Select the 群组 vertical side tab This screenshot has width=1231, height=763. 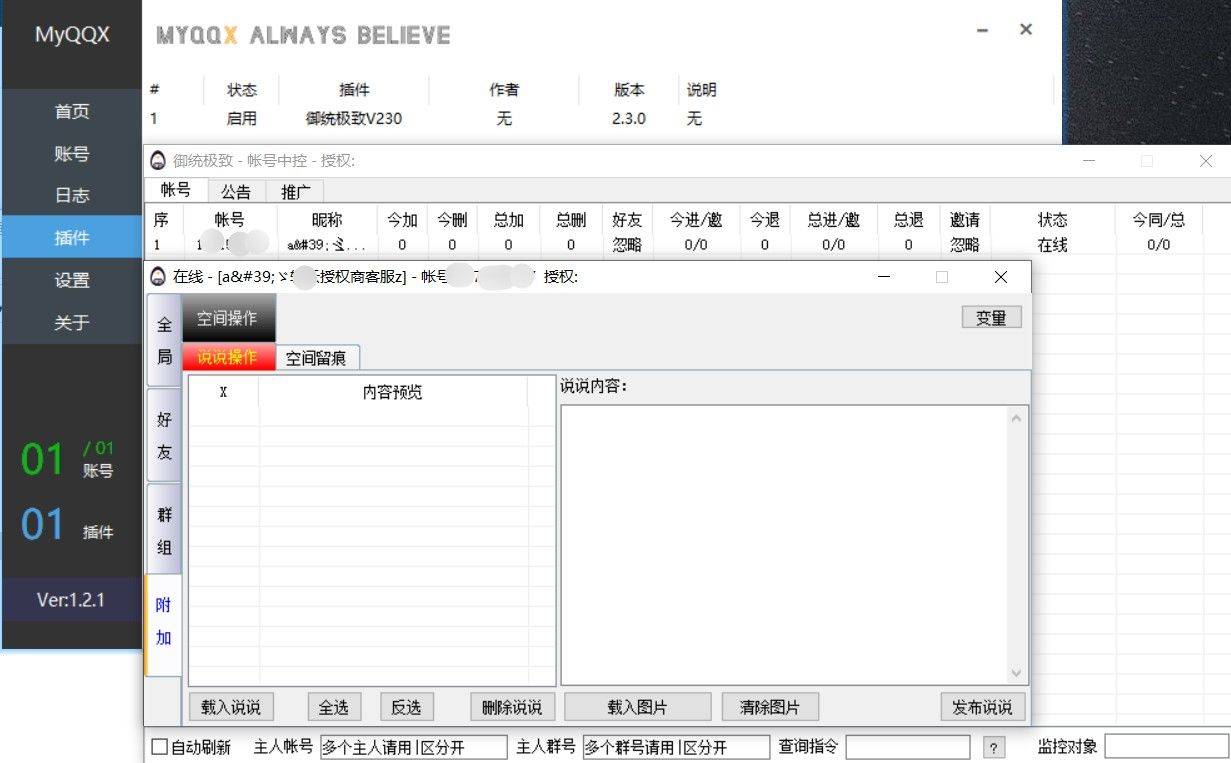164,530
